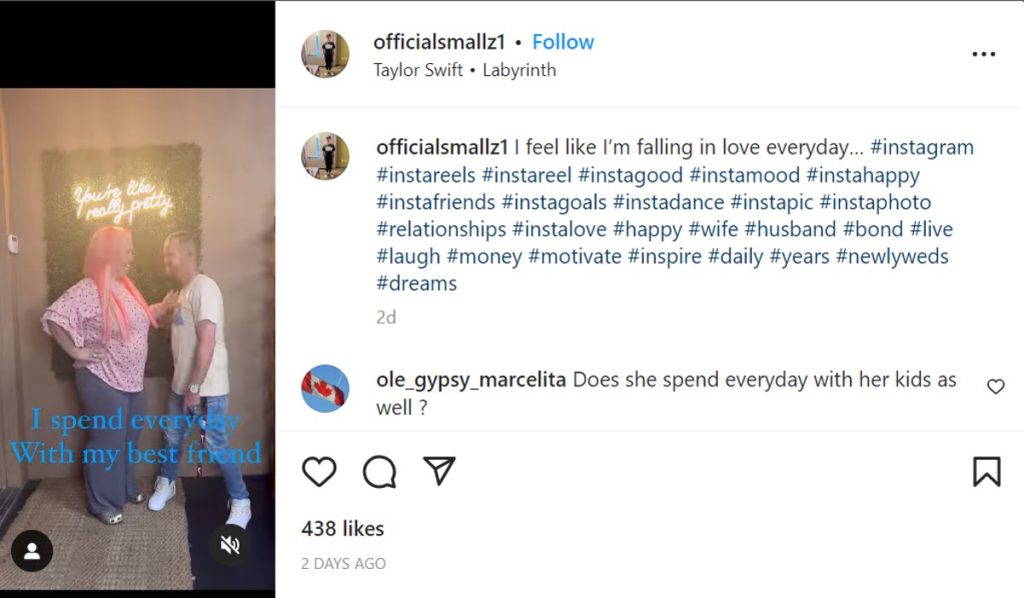
Task: Open comments with the speech bubble icon
Action: tap(379, 471)
